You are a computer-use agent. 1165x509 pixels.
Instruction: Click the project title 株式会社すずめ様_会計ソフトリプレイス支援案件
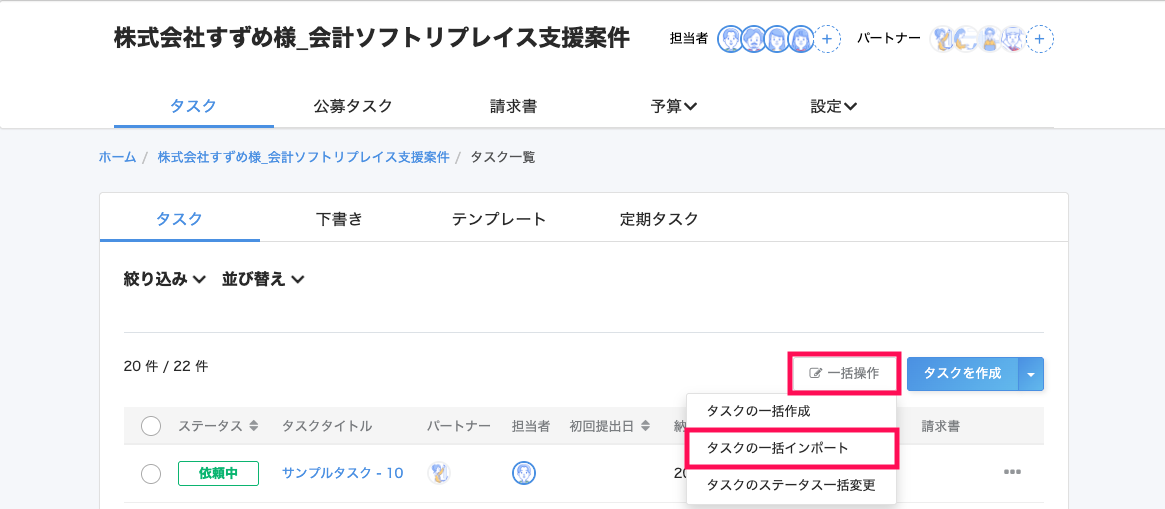(x=371, y=38)
